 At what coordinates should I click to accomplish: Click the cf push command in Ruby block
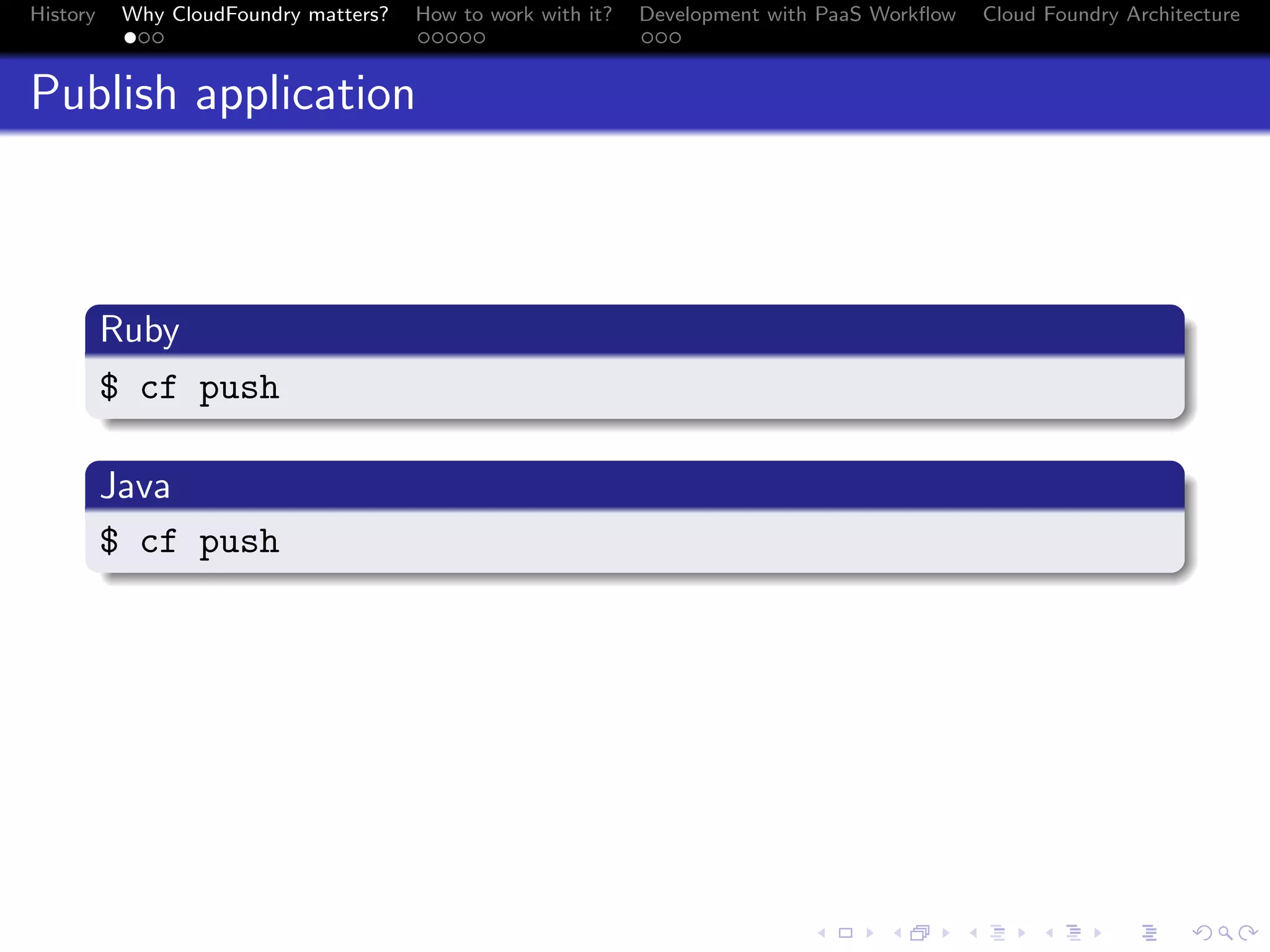[x=190, y=388]
